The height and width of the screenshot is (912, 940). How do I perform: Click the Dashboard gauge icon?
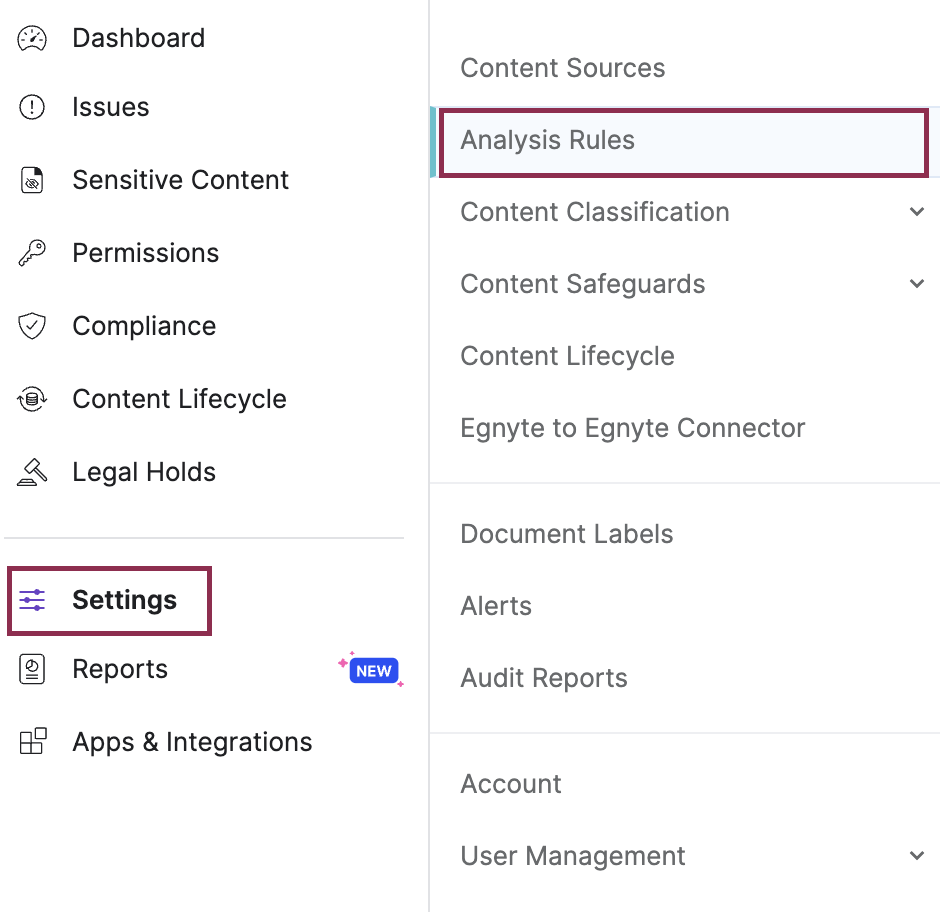31,37
